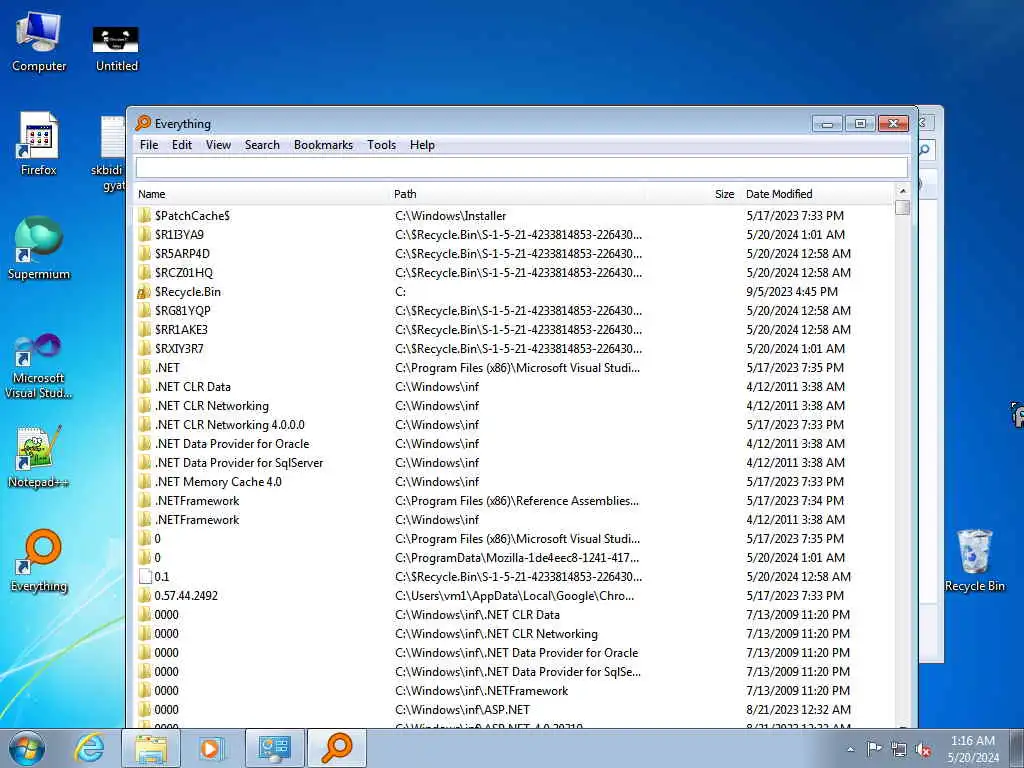The height and width of the screenshot is (768, 1024).
Task: Select the .NET CLR Networking 4.0.0.0 result
Action: click(x=229, y=424)
